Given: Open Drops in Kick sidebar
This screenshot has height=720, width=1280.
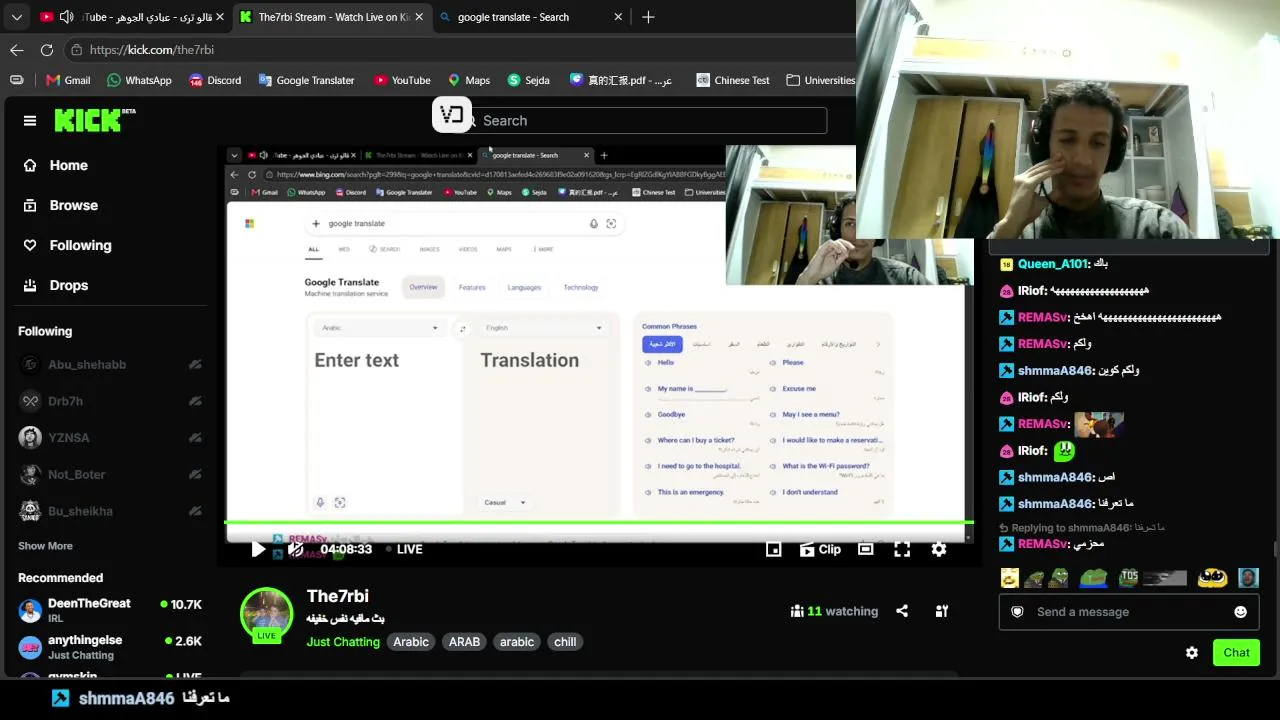Looking at the screenshot, I should (56, 285).
